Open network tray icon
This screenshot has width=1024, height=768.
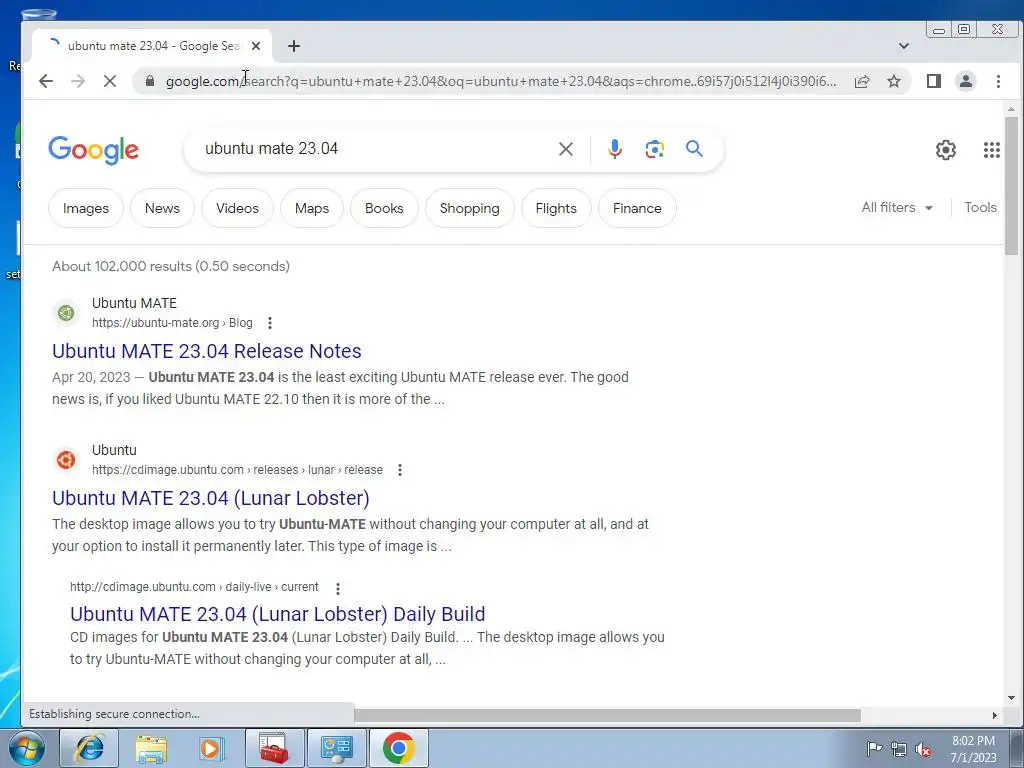(x=899, y=750)
